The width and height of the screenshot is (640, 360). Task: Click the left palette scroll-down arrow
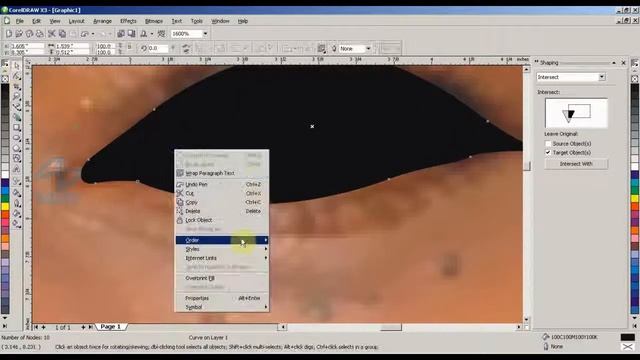coord(5,317)
